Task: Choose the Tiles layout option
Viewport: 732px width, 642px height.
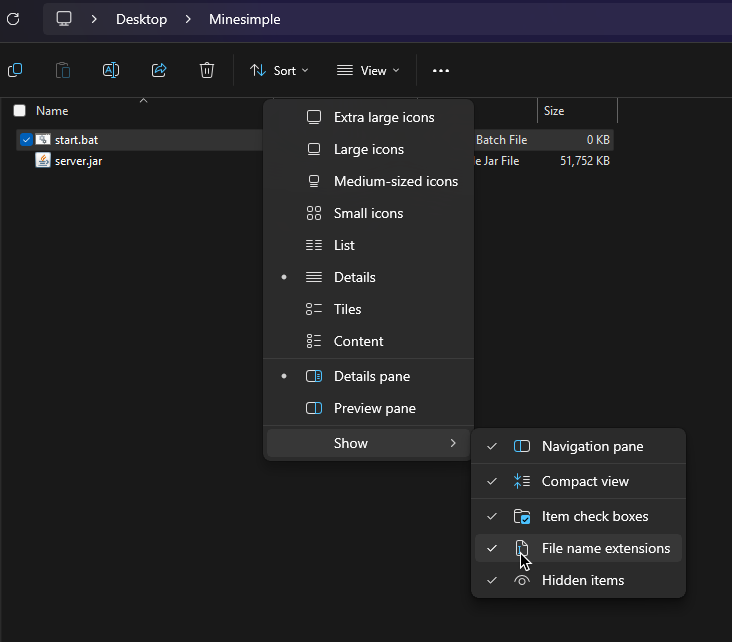Action: 347,309
